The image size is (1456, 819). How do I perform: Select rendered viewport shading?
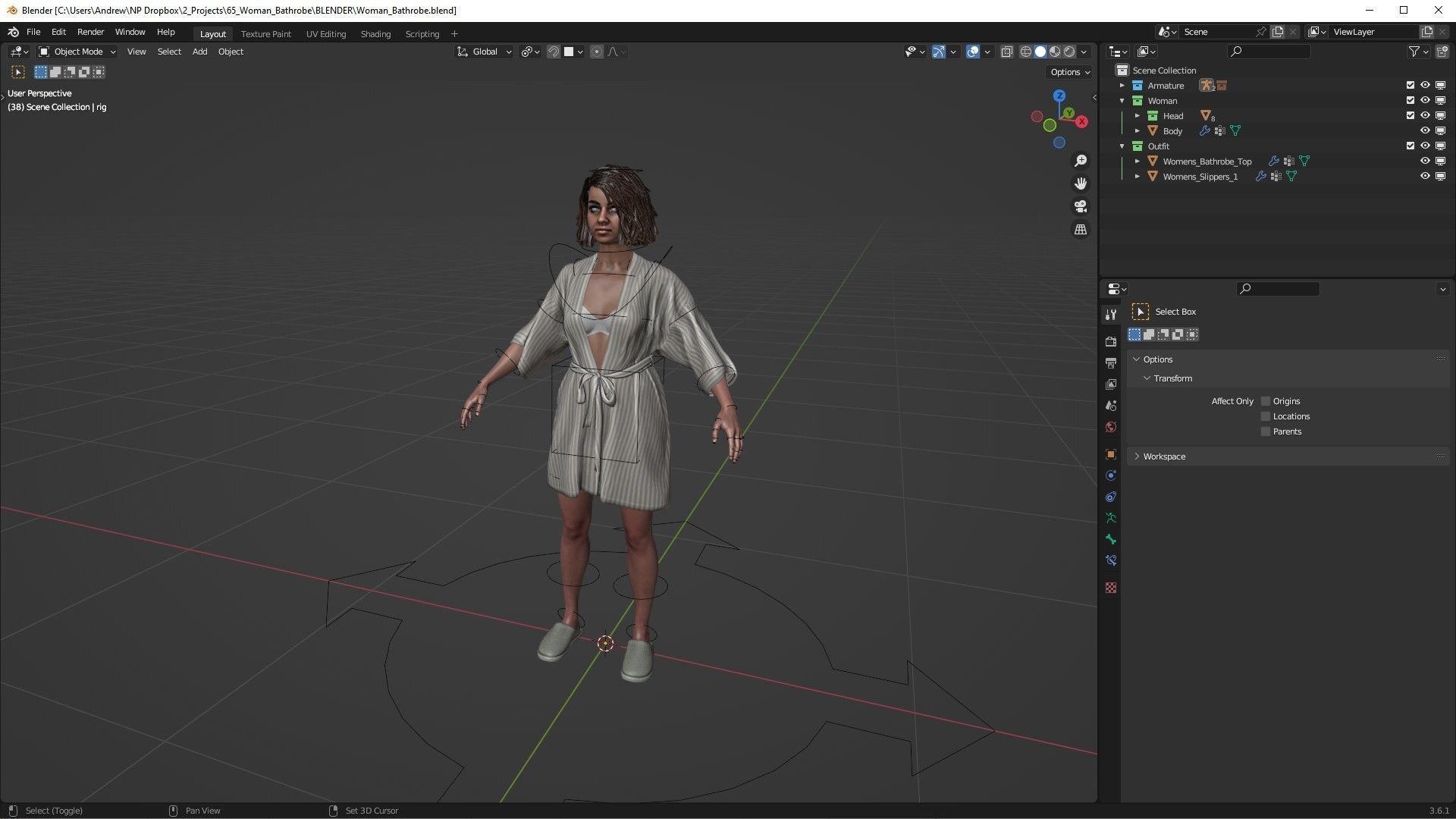pos(1068,52)
